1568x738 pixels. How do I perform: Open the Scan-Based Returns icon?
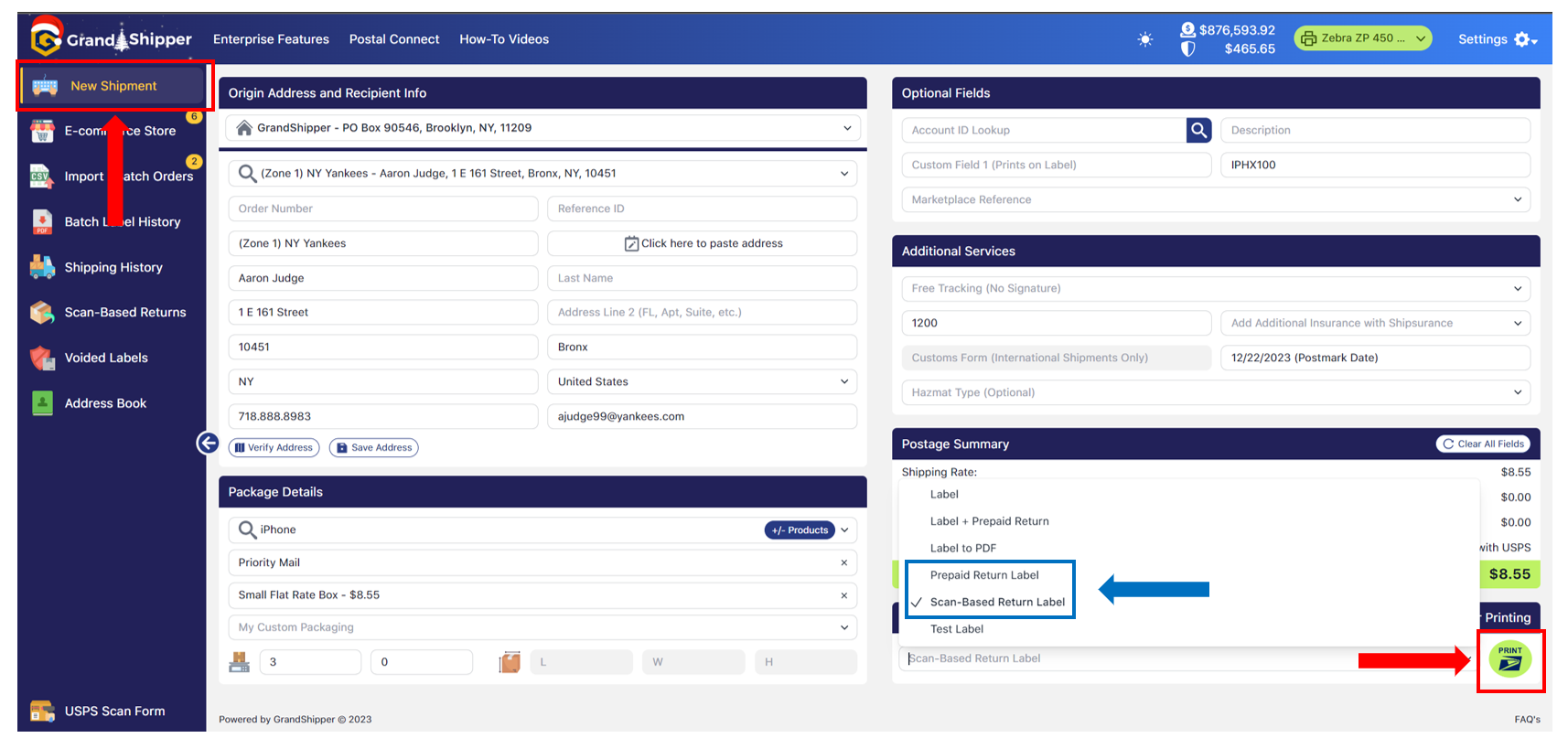click(x=42, y=312)
